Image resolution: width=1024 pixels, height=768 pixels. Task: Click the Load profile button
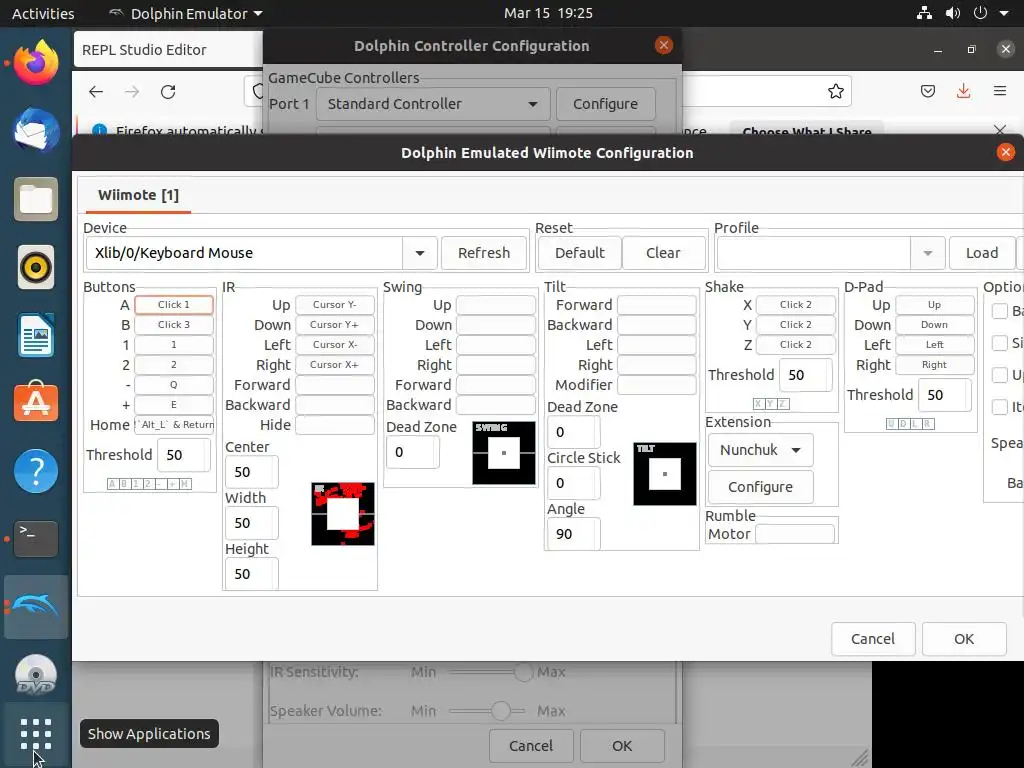pos(982,253)
